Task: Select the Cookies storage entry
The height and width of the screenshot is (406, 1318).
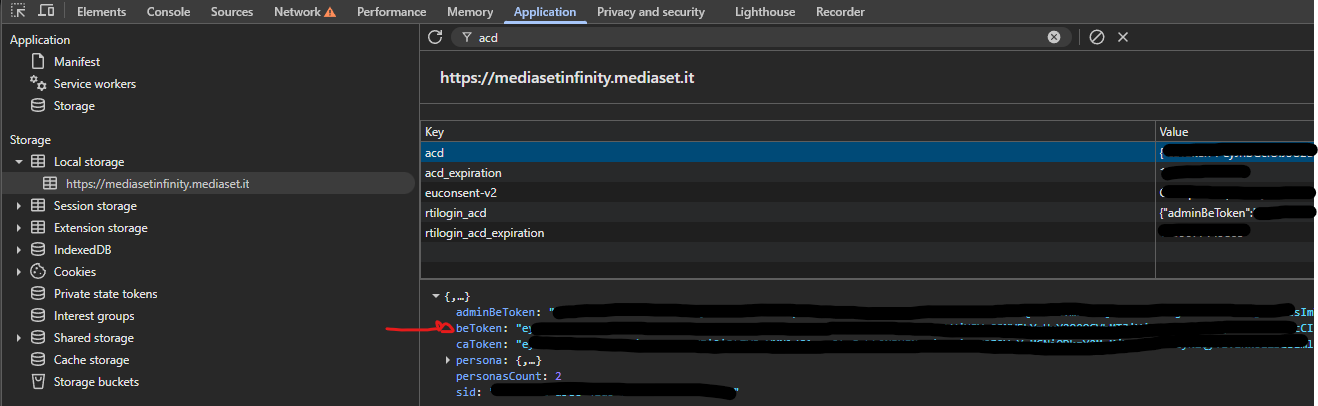Action: coord(74,272)
